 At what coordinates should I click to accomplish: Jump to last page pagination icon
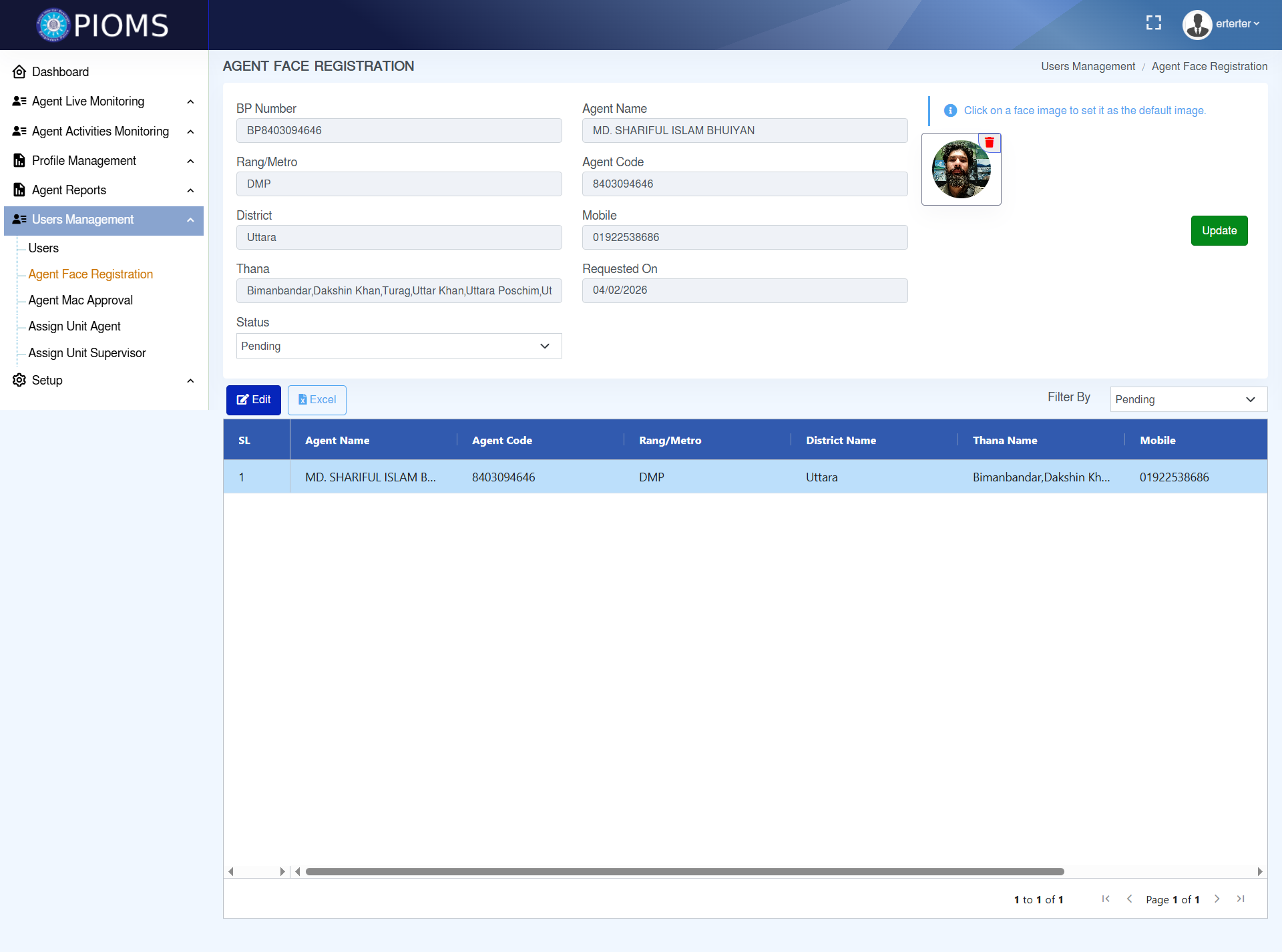tap(1241, 899)
